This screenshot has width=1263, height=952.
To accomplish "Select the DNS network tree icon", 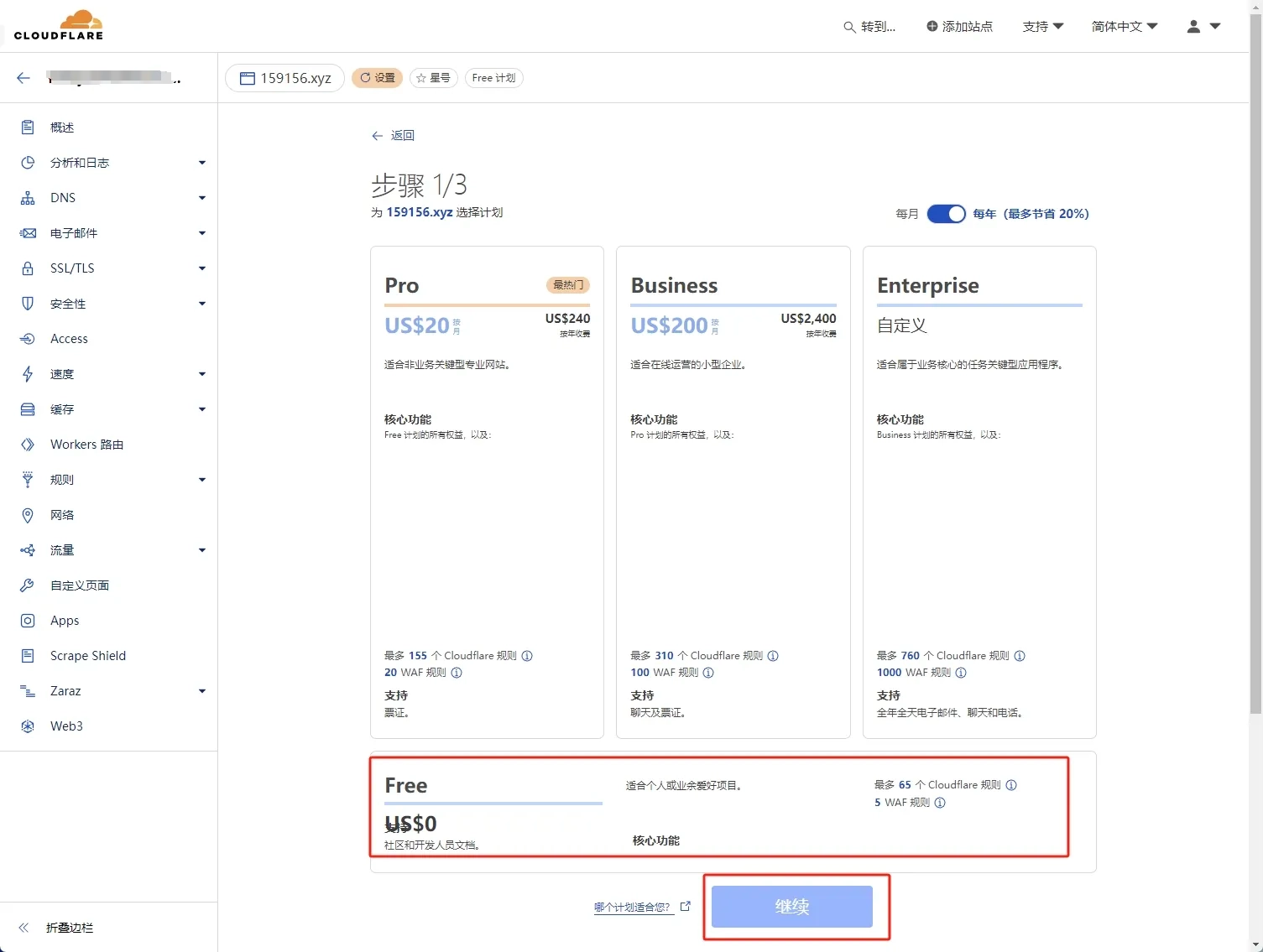I will coord(28,198).
